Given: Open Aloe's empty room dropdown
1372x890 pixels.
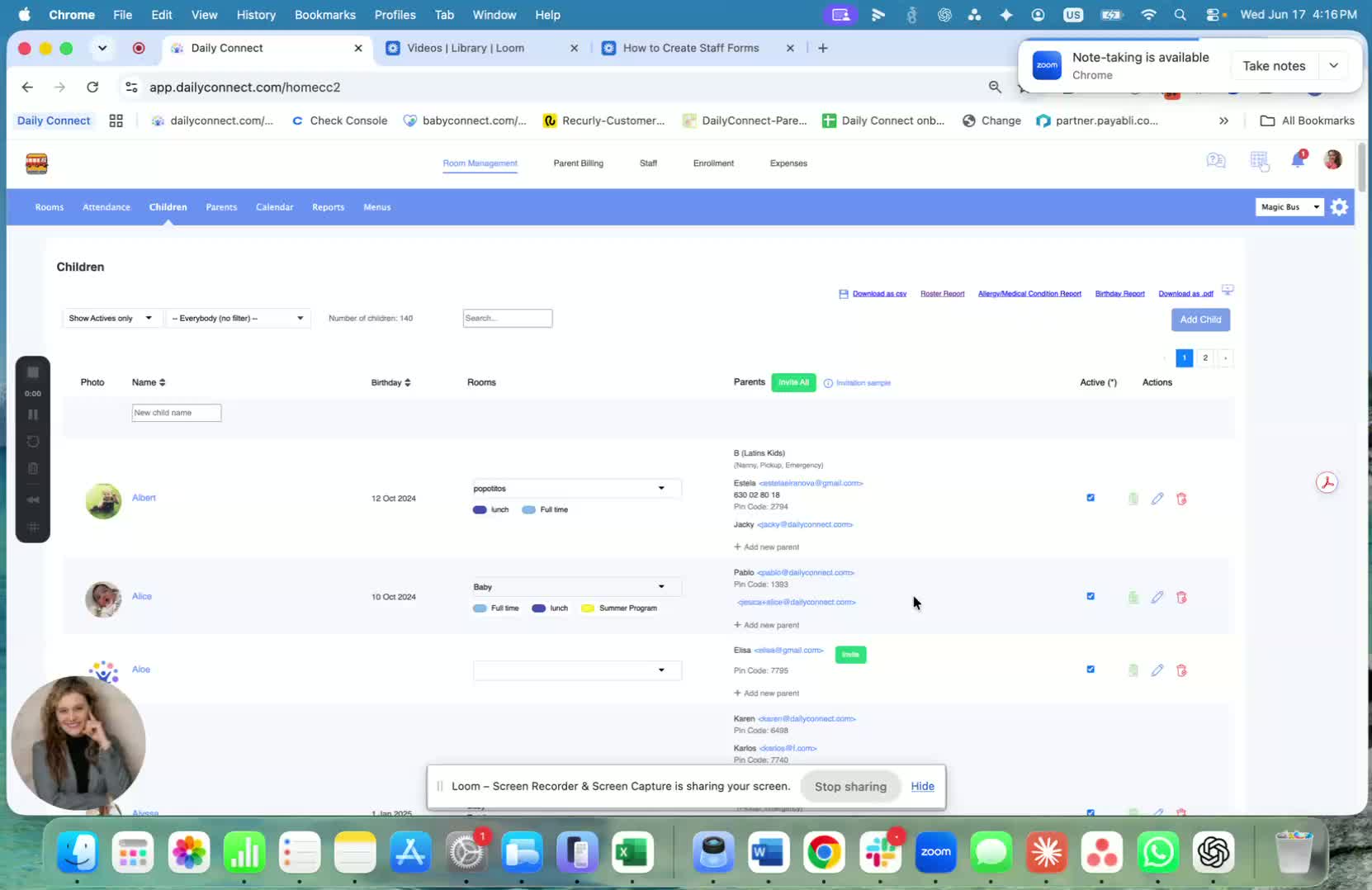Looking at the screenshot, I should (x=577, y=670).
